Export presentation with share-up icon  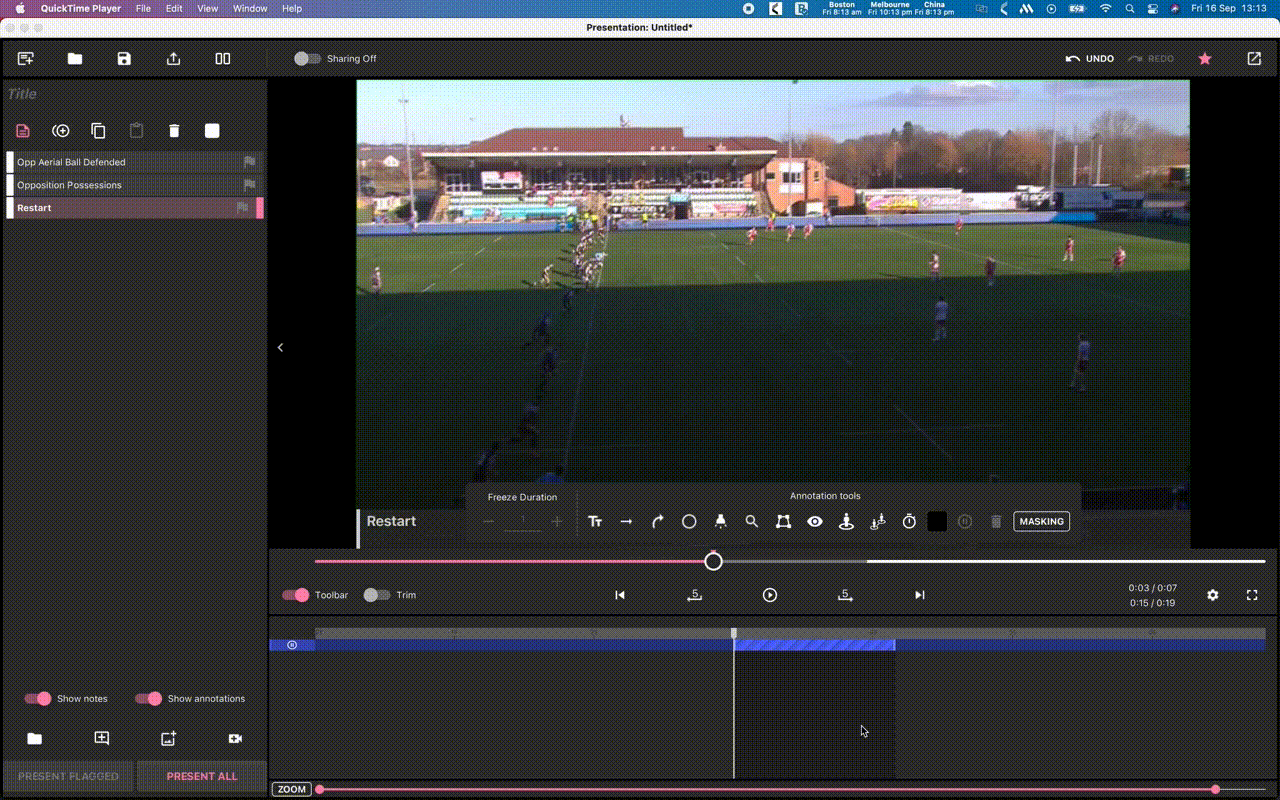pyautogui.click(x=173, y=59)
